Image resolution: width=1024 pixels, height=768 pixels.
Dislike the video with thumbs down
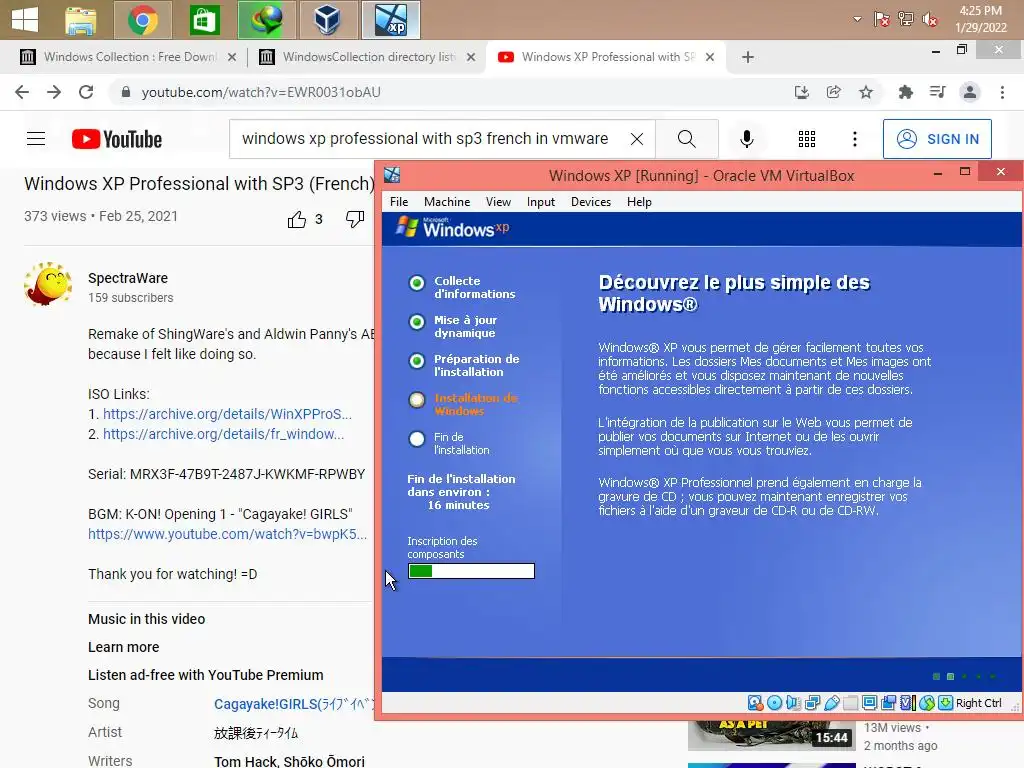point(355,219)
